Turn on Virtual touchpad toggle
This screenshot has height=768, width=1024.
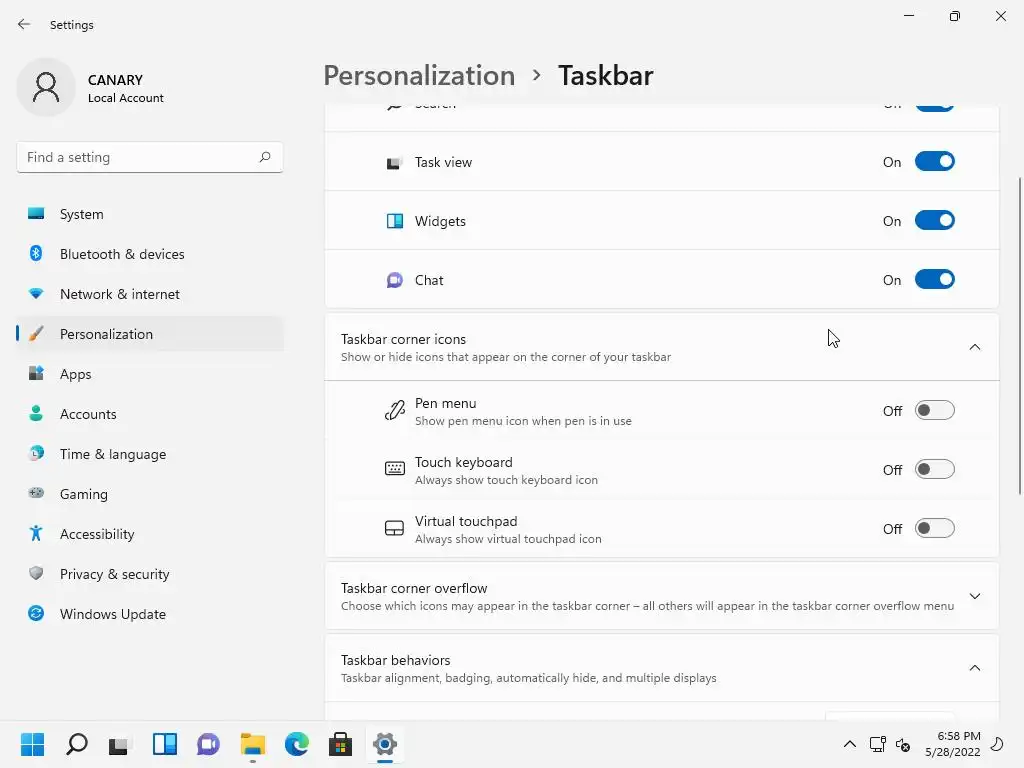[935, 528]
